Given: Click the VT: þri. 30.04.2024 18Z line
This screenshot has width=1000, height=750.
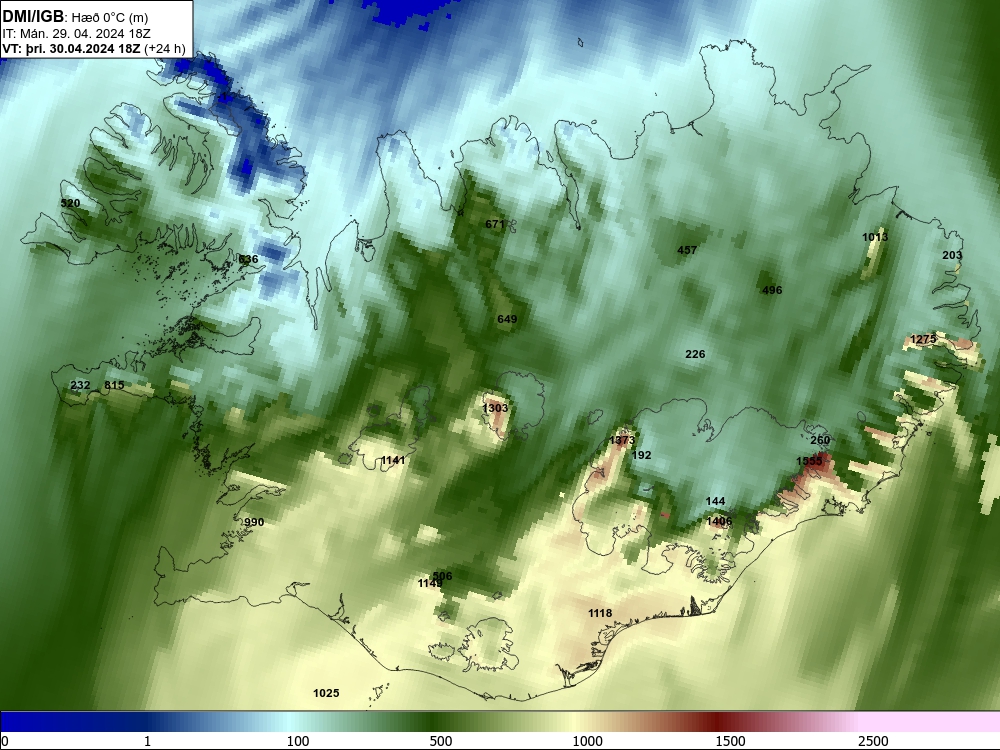Looking at the screenshot, I should (x=71, y=49).
